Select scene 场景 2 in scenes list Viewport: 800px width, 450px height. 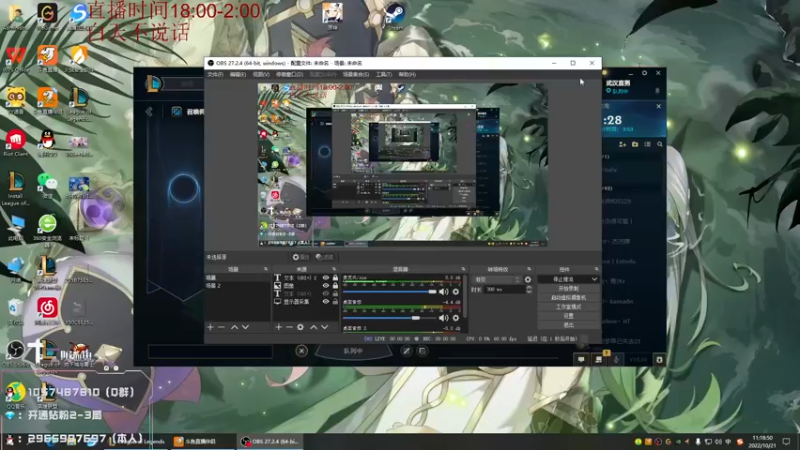(x=238, y=286)
